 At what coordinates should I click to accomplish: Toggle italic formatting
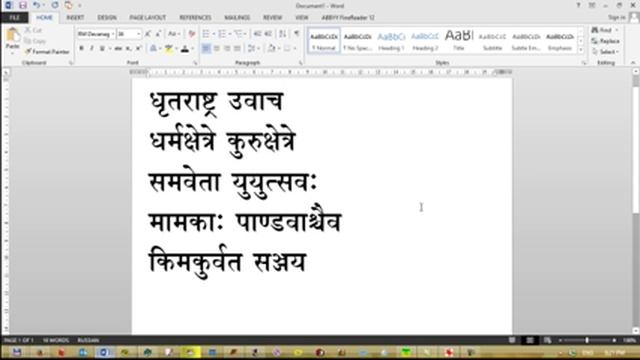click(x=91, y=49)
